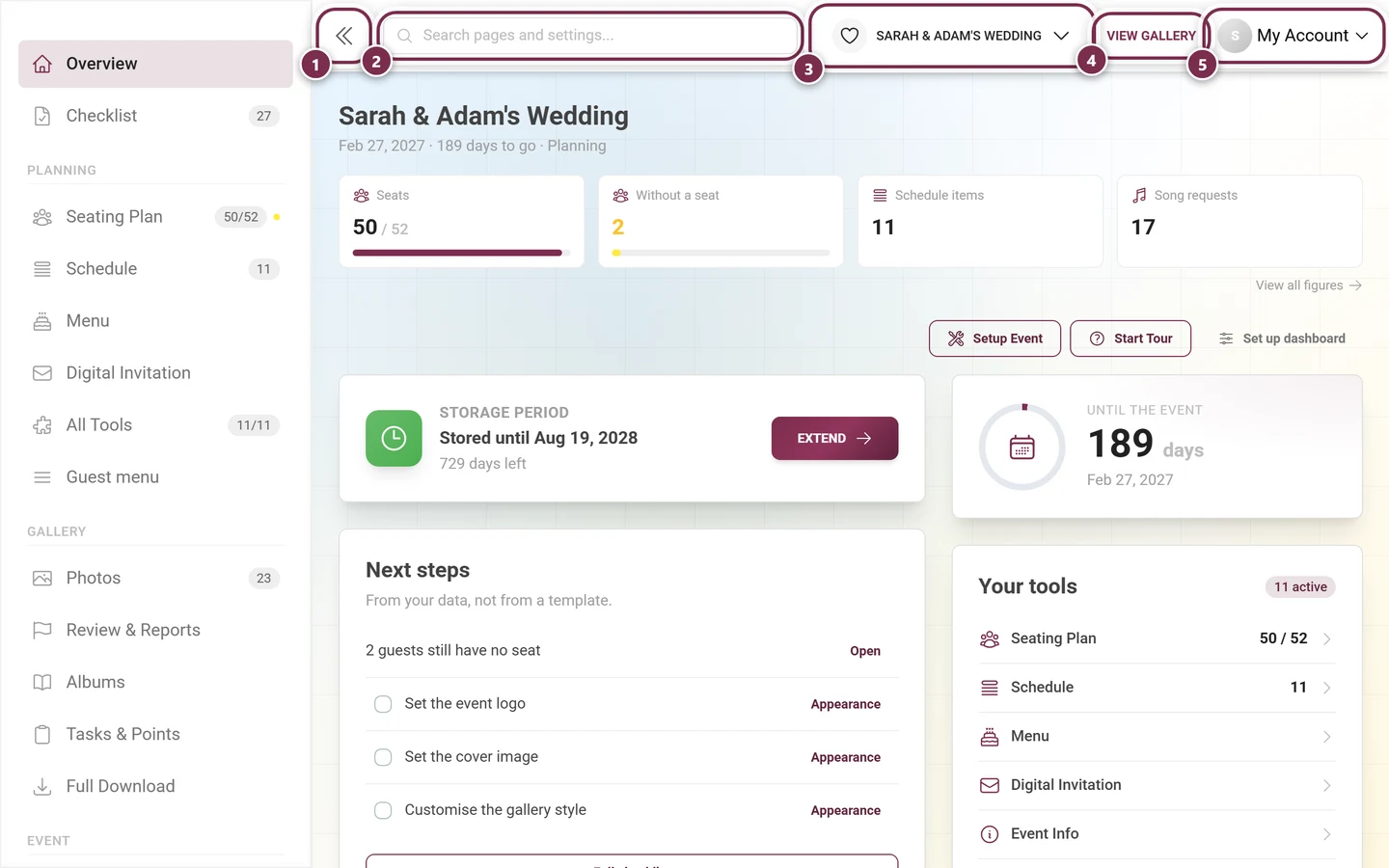1389x868 pixels.
Task: Start the guided tour
Action: point(1130,339)
